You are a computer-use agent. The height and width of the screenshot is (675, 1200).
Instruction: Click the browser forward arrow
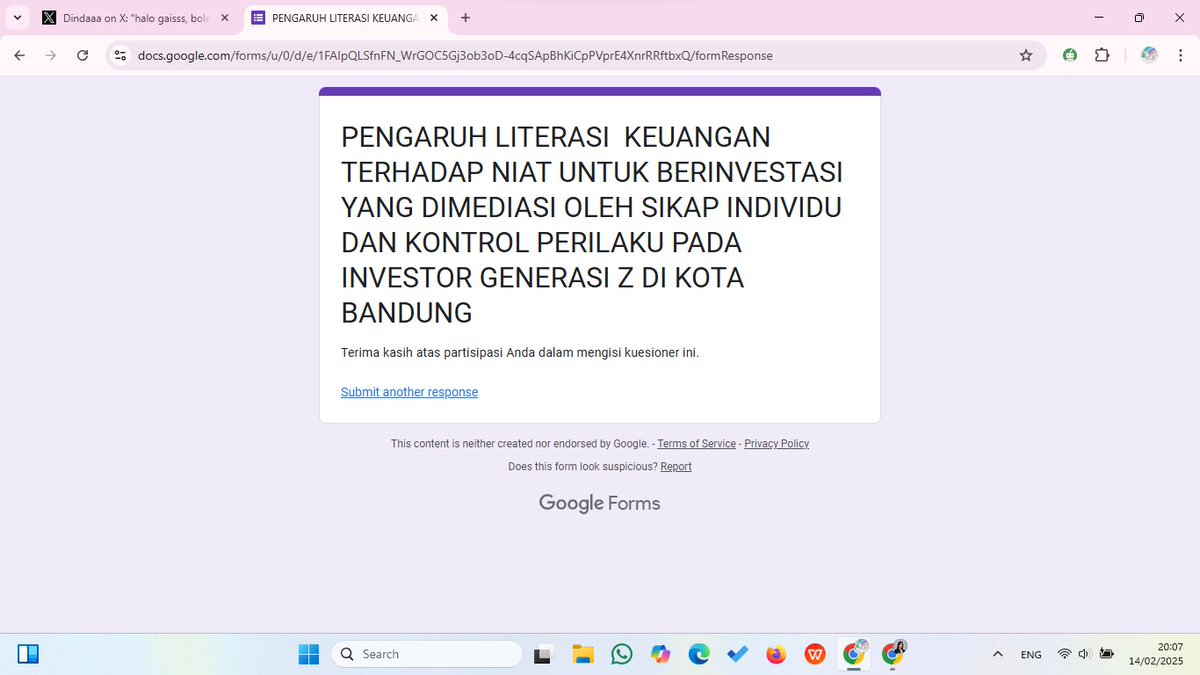point(51,56)
